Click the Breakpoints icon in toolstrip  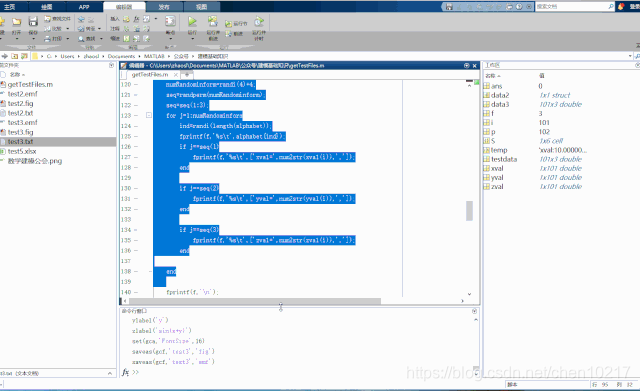pos(170,21)
